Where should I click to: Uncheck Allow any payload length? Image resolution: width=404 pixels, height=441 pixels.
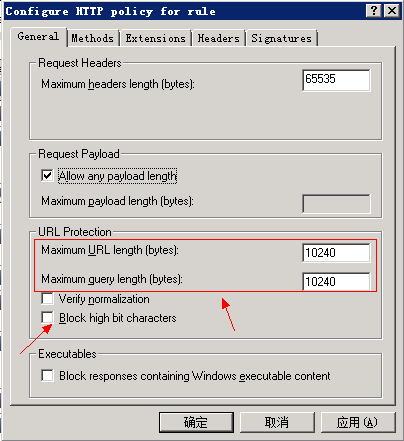click(x=47, y=175)
